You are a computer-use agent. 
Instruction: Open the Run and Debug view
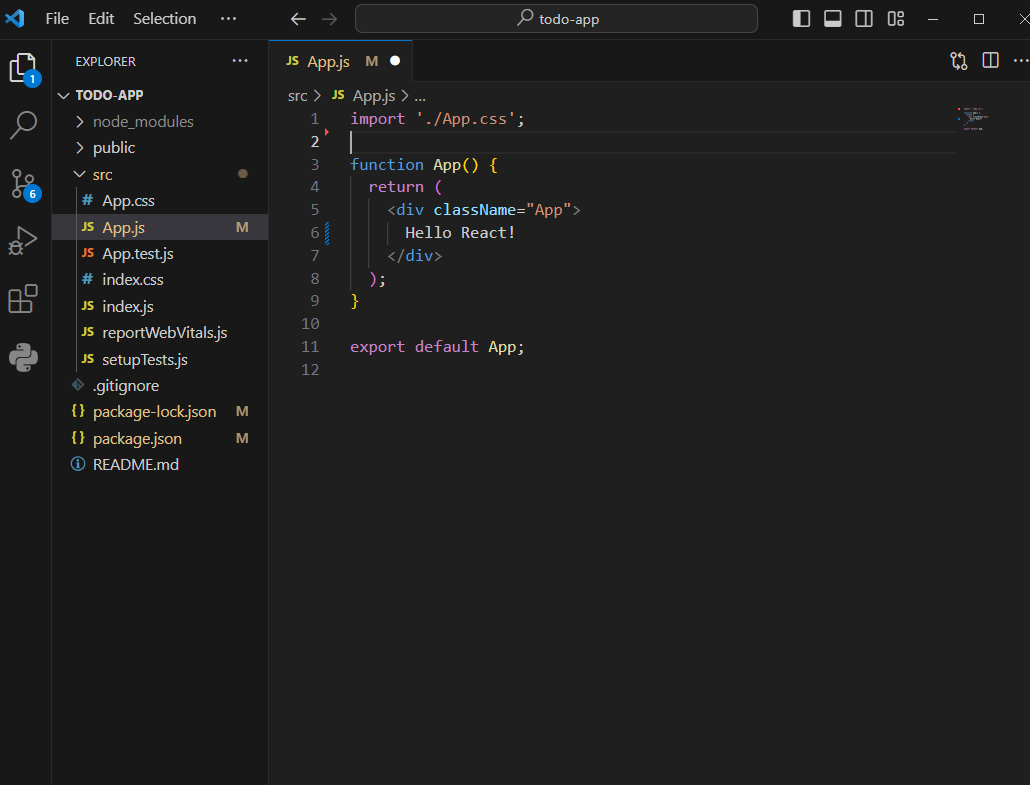click(23, 241)
